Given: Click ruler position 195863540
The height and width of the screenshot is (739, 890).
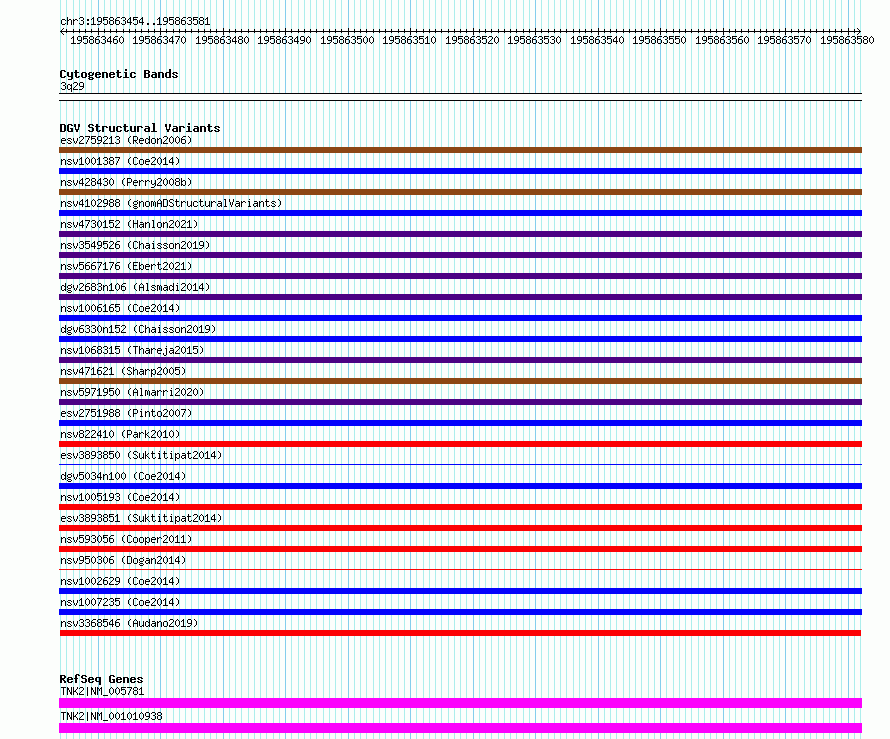Looking at the screenshot, I should tap(597, 40).
